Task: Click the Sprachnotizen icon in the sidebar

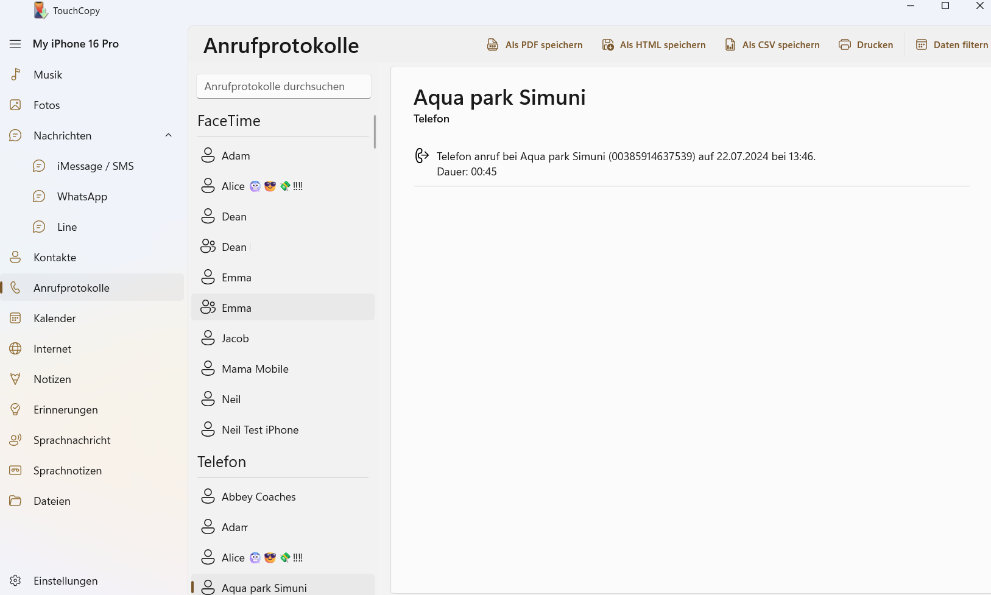Action: tap(15, 471)
